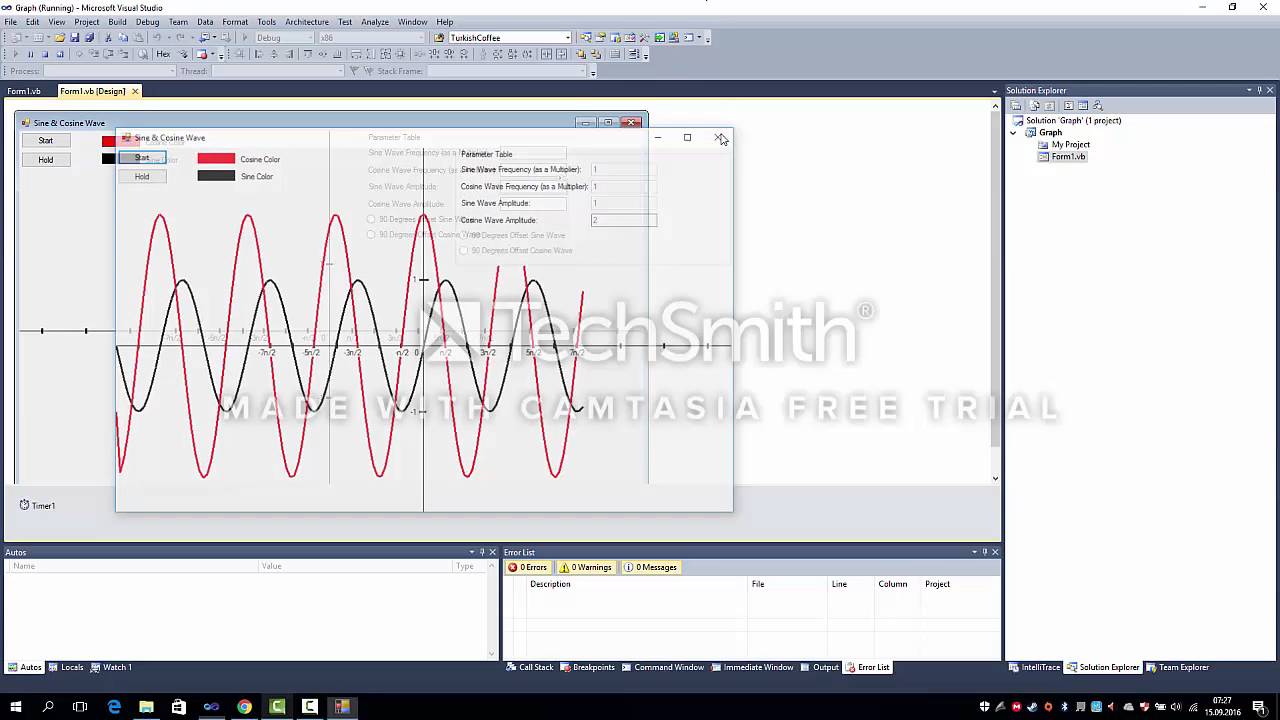Viewport: 1280px width, 720px height.
Task: Collapse the Graph project node
Action: click(1013, 132)
